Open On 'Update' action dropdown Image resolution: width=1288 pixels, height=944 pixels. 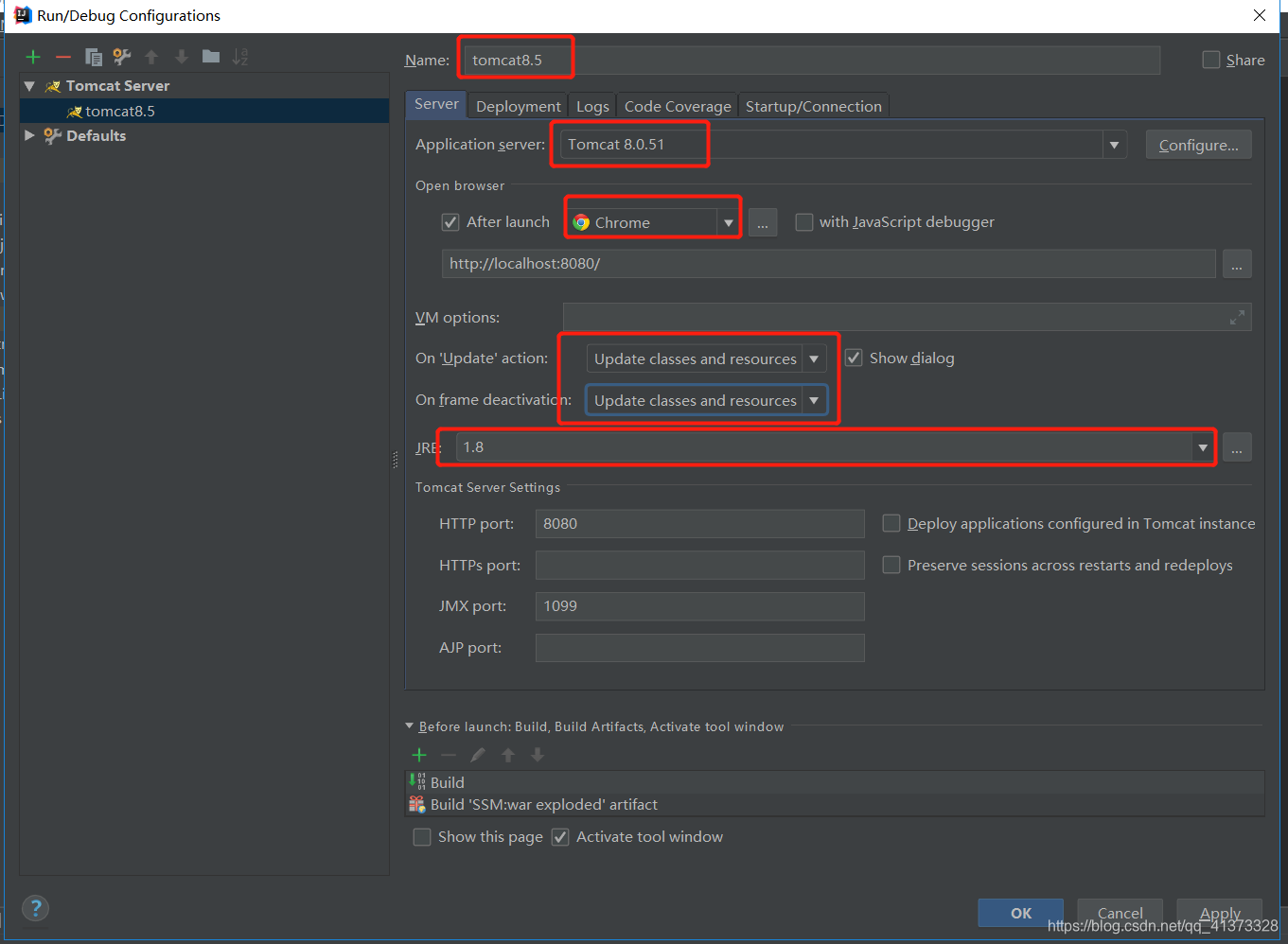[814, 358]
